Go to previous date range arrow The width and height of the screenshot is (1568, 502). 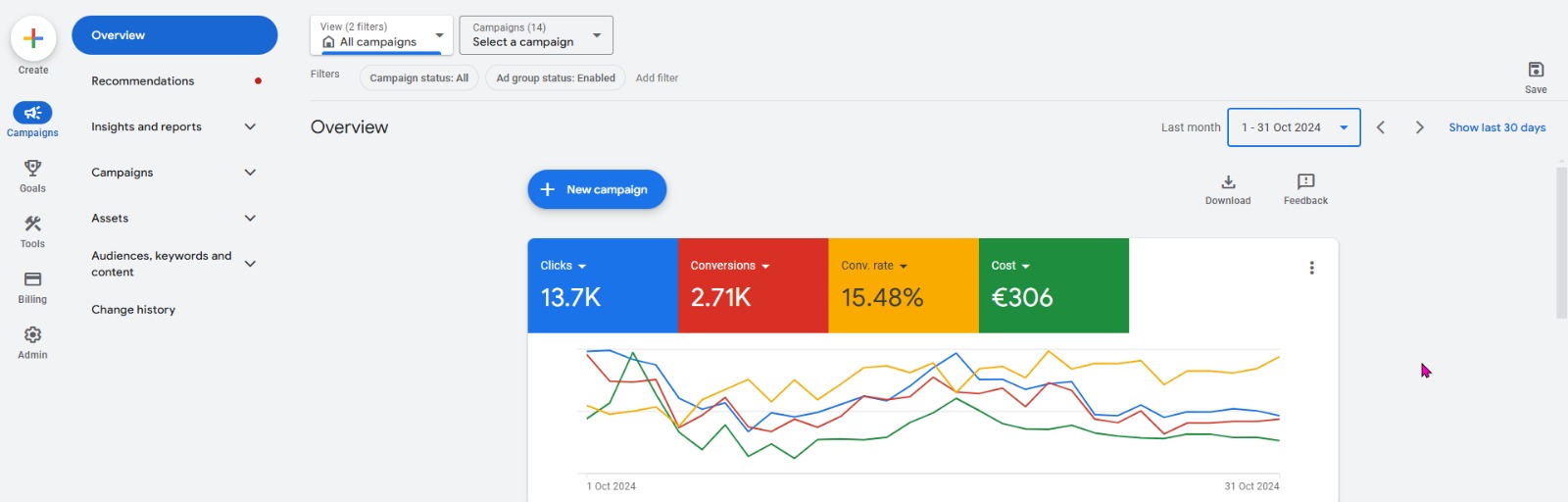[x=1380, y=127]
